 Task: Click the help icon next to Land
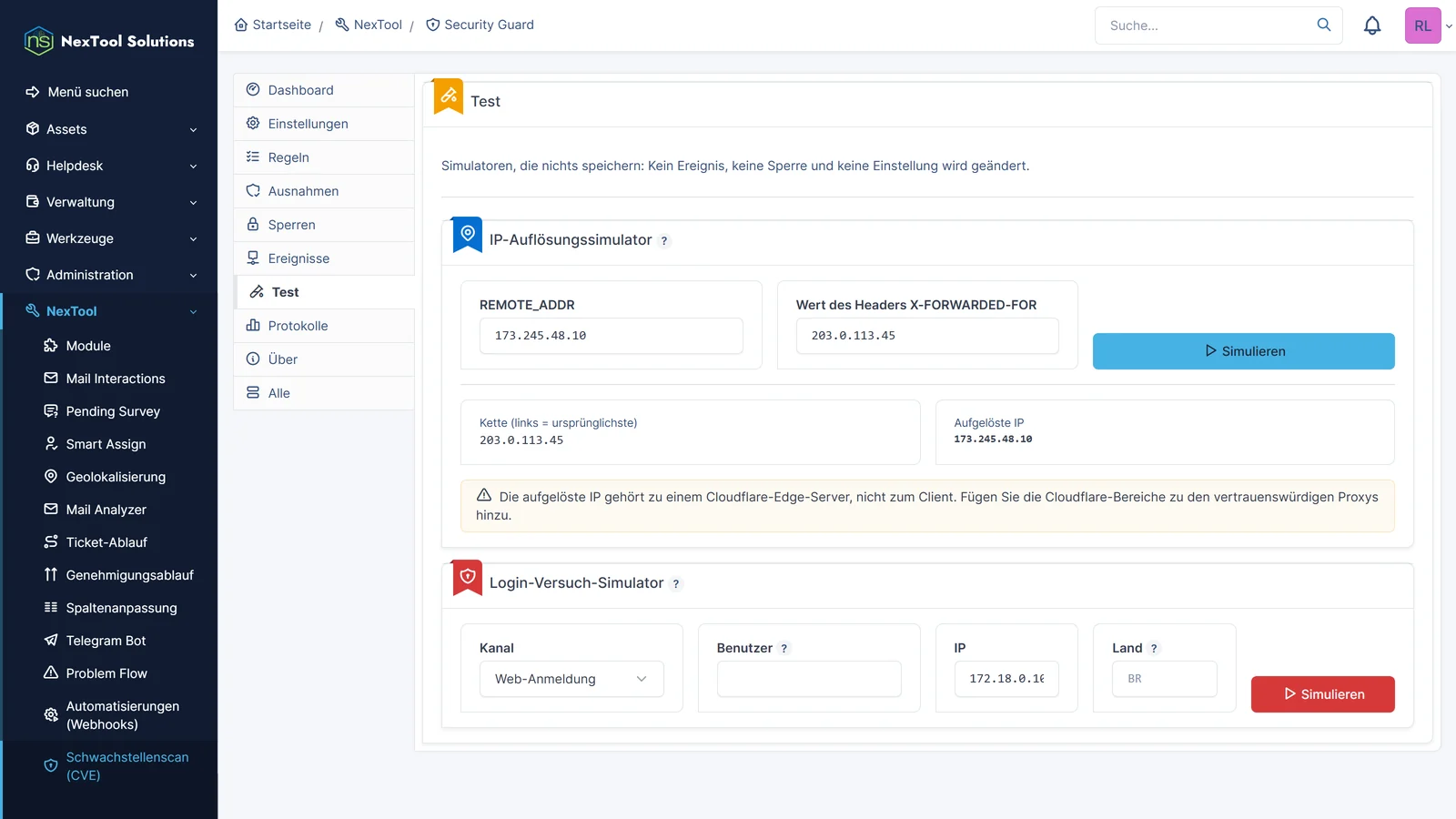pos(1154,649)
